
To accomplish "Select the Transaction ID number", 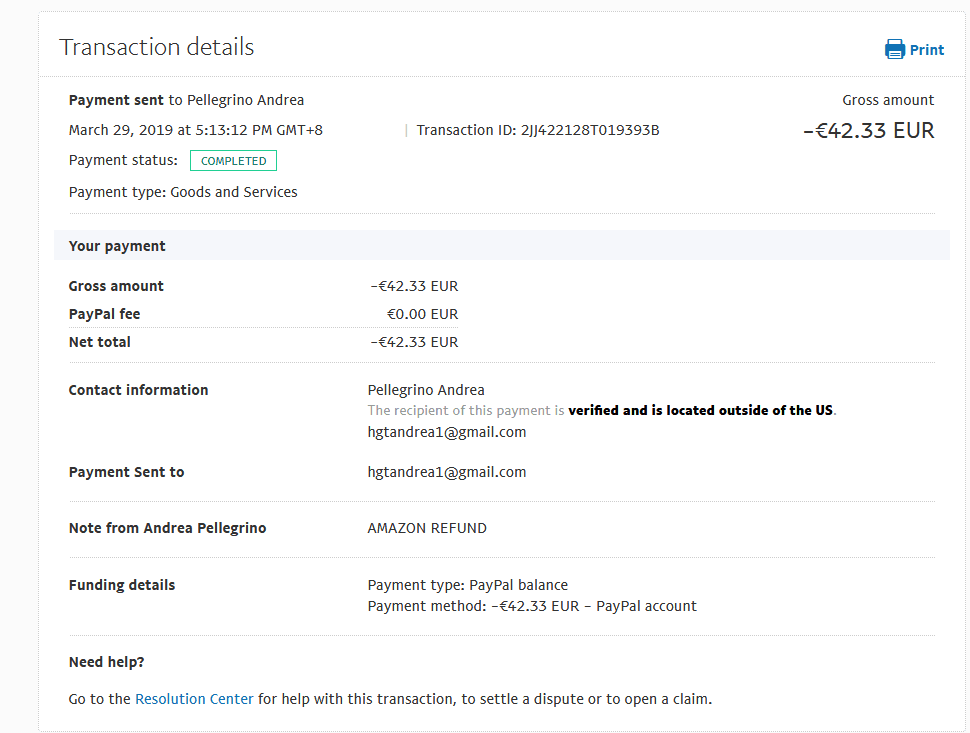I will (590, 130).
